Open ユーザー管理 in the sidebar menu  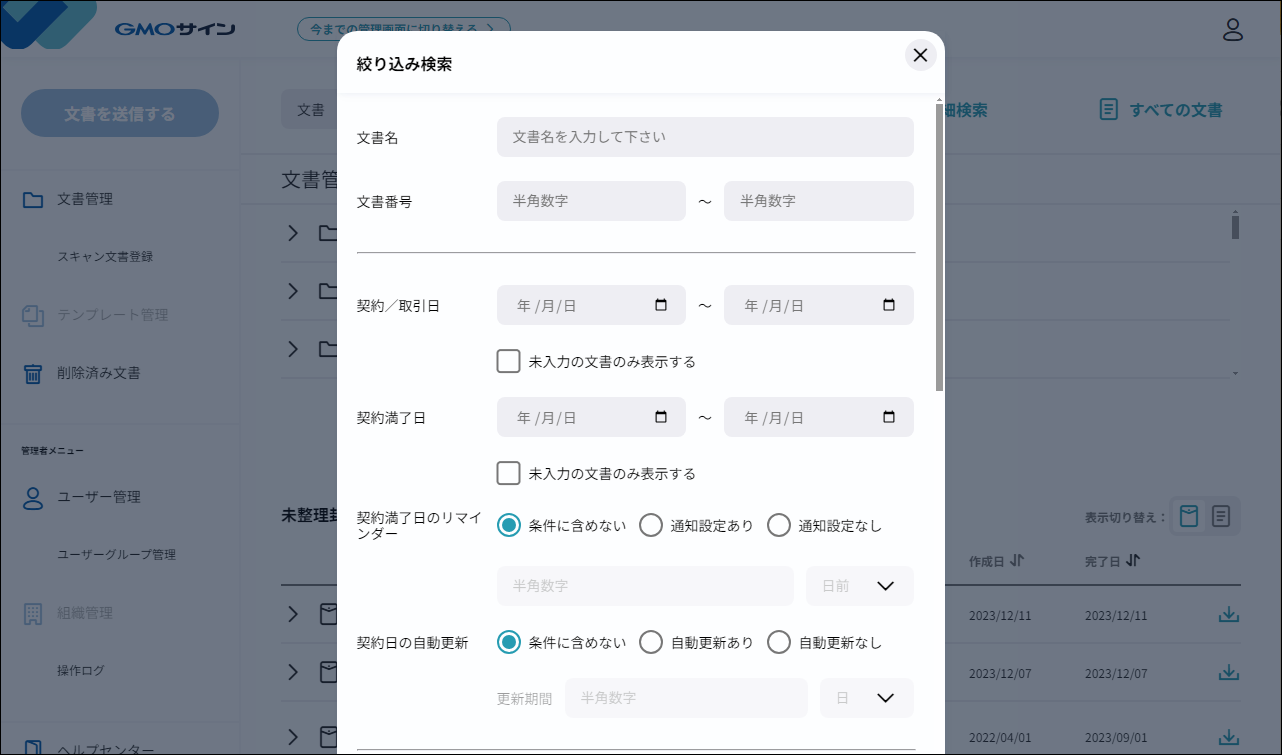point(98,497)
